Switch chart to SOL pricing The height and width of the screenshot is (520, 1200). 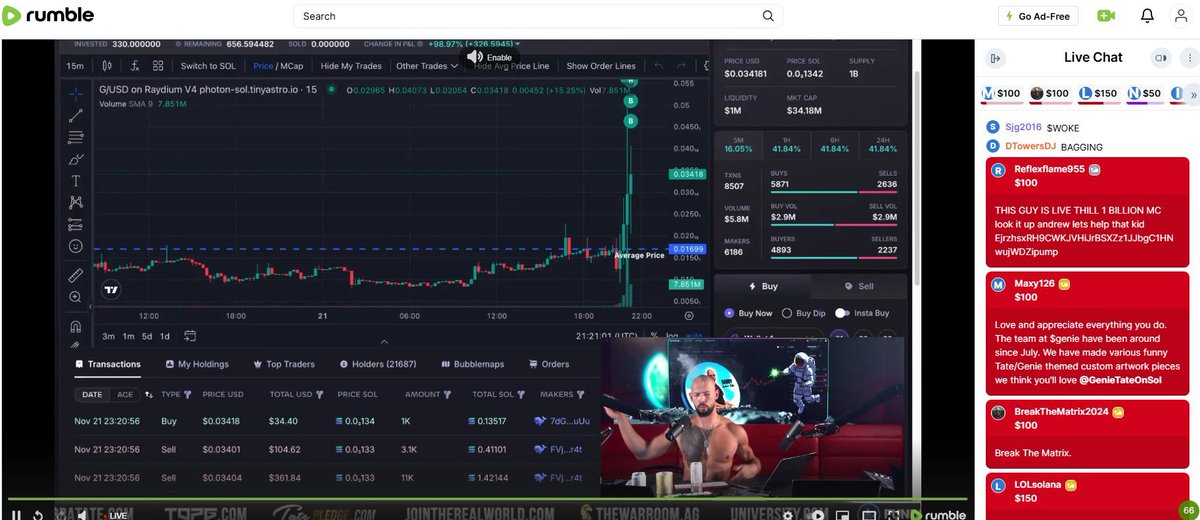[207, 66]
